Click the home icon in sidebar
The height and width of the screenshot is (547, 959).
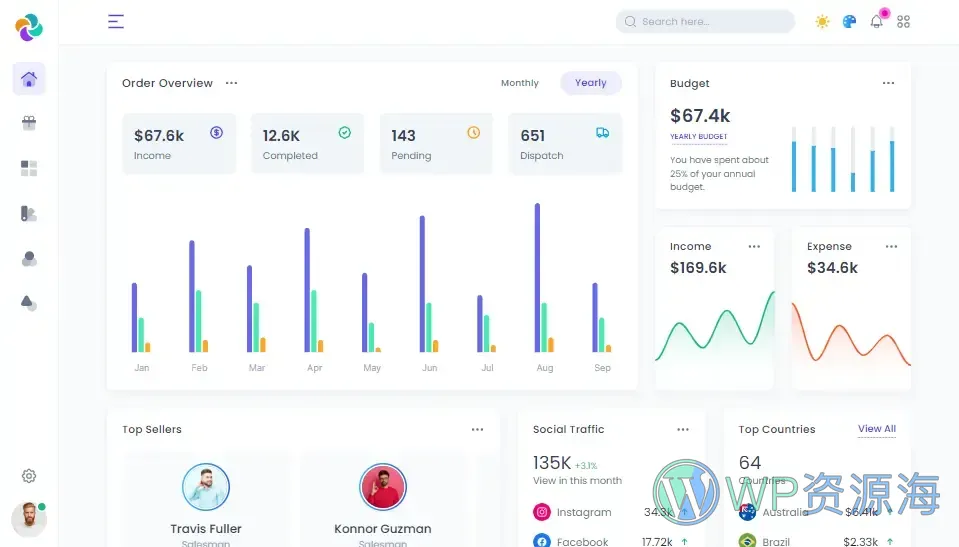(29, 79)
